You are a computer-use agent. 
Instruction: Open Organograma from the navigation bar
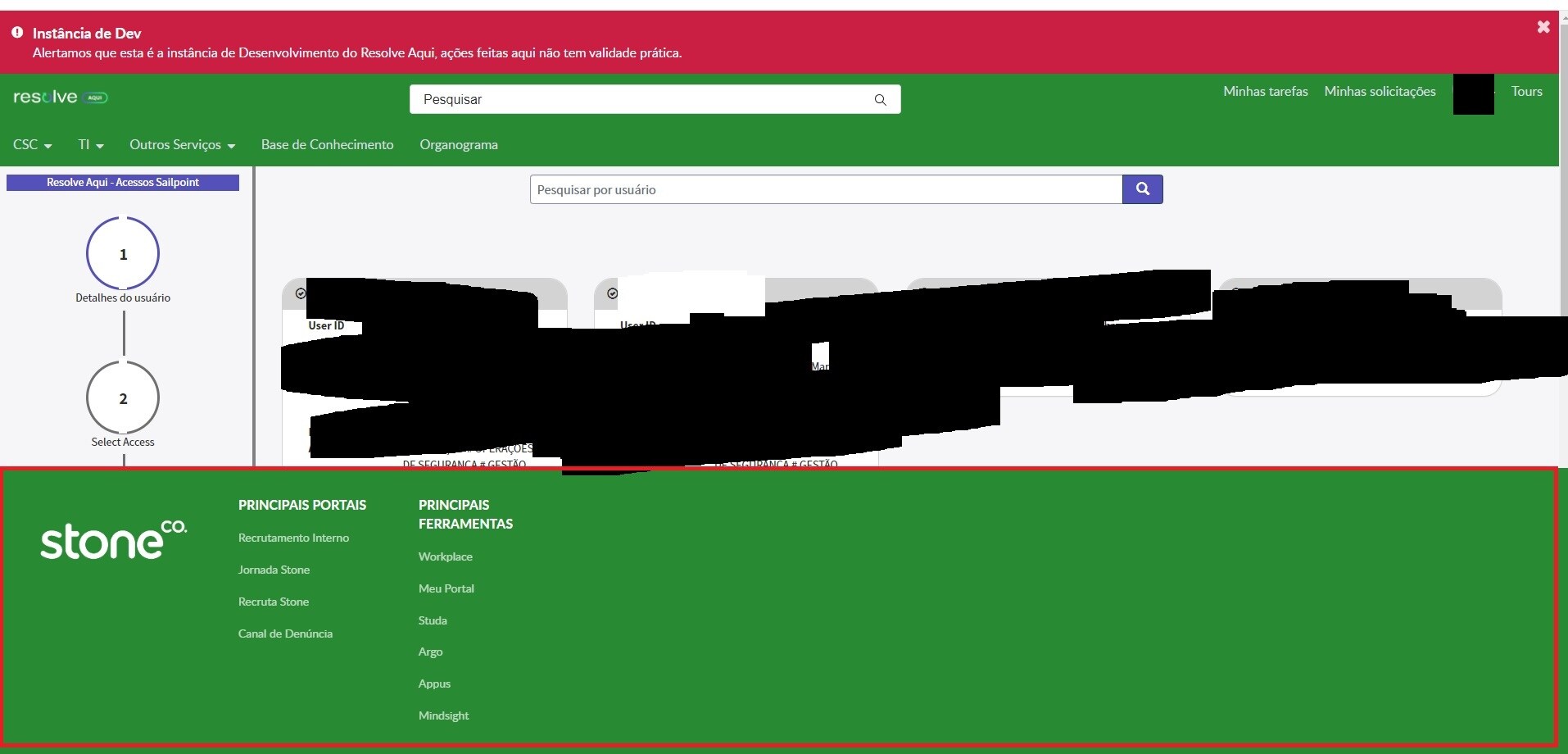coord(458,144)
